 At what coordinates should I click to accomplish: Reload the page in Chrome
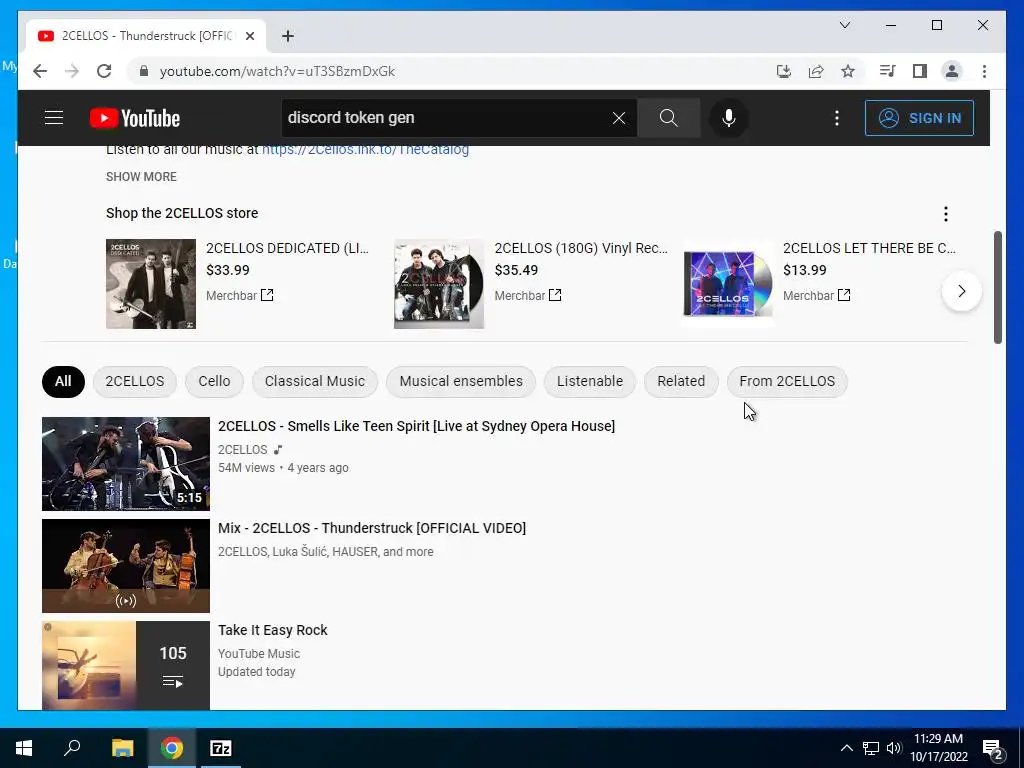coord(104,71)
